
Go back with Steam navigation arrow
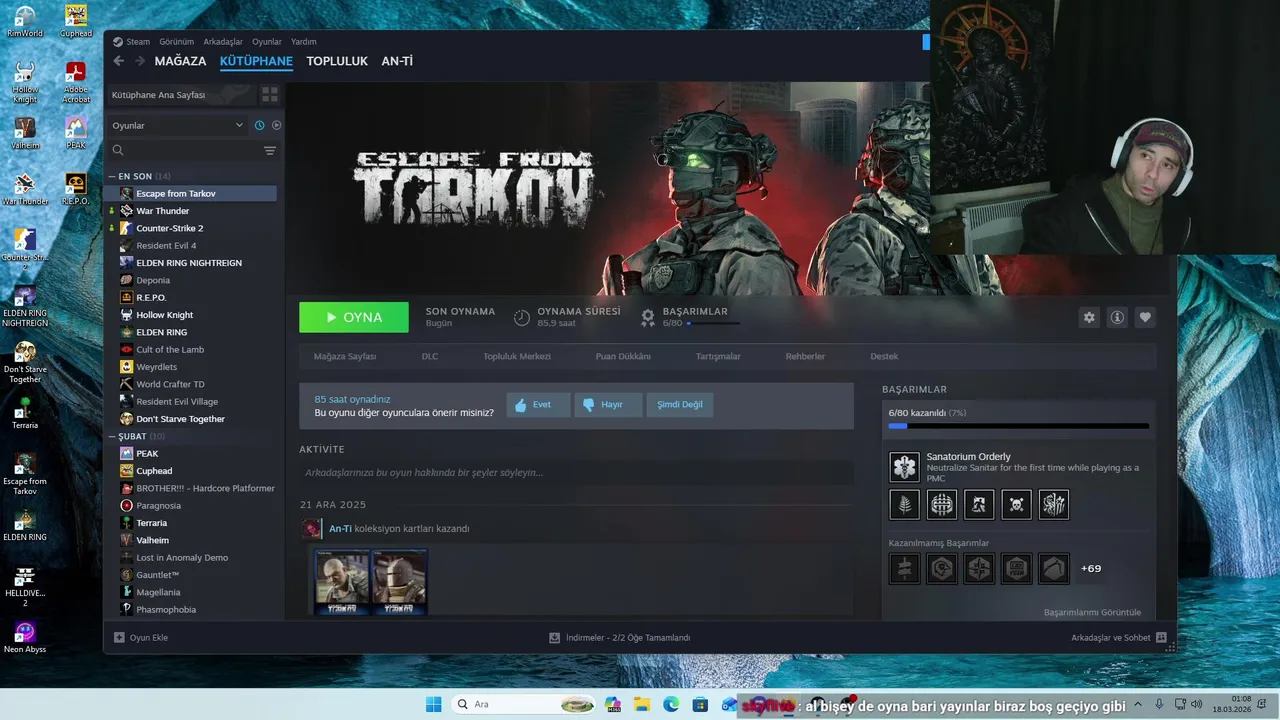(119, 61)
